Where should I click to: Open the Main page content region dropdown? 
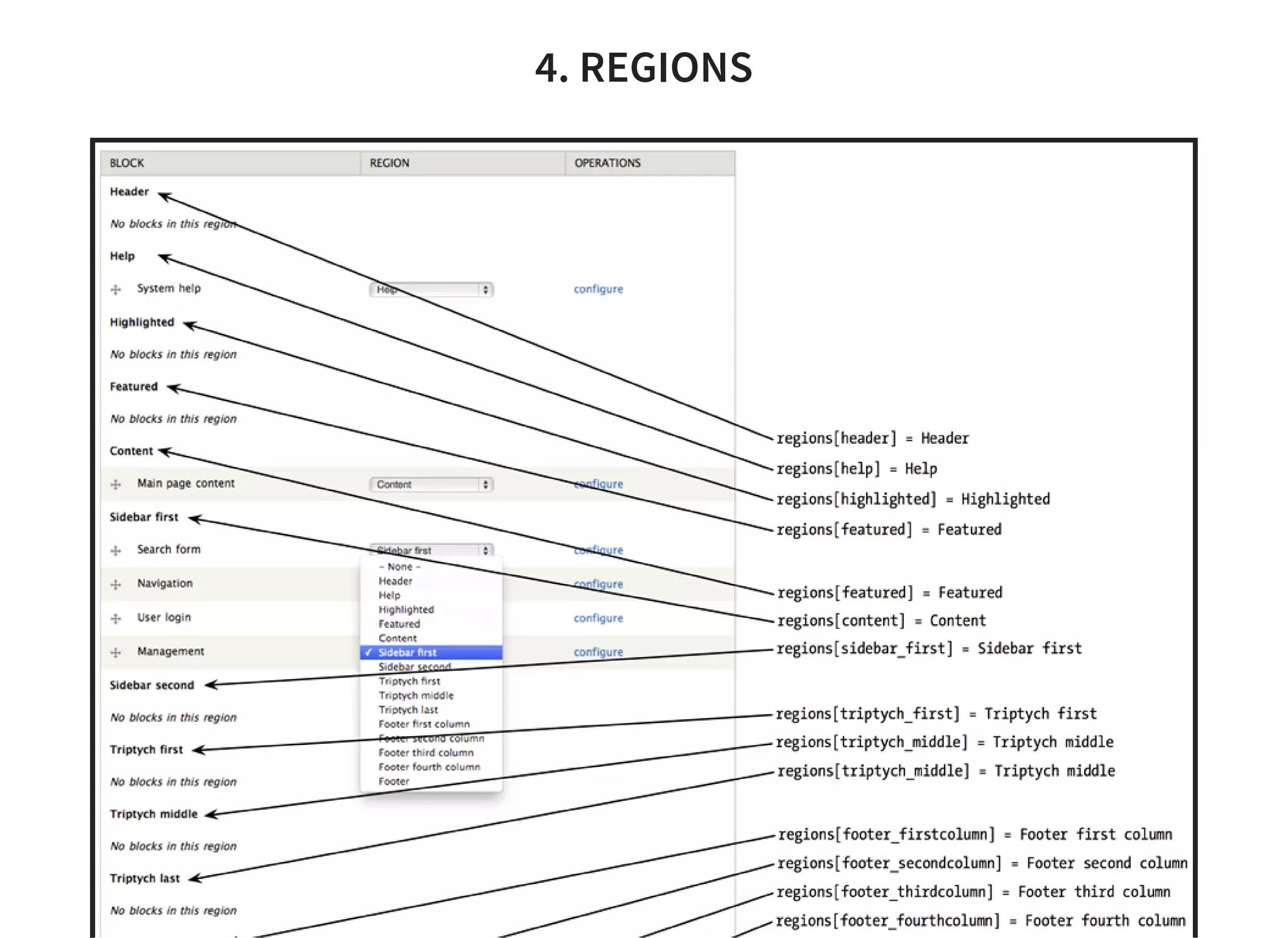pos(431,484)
